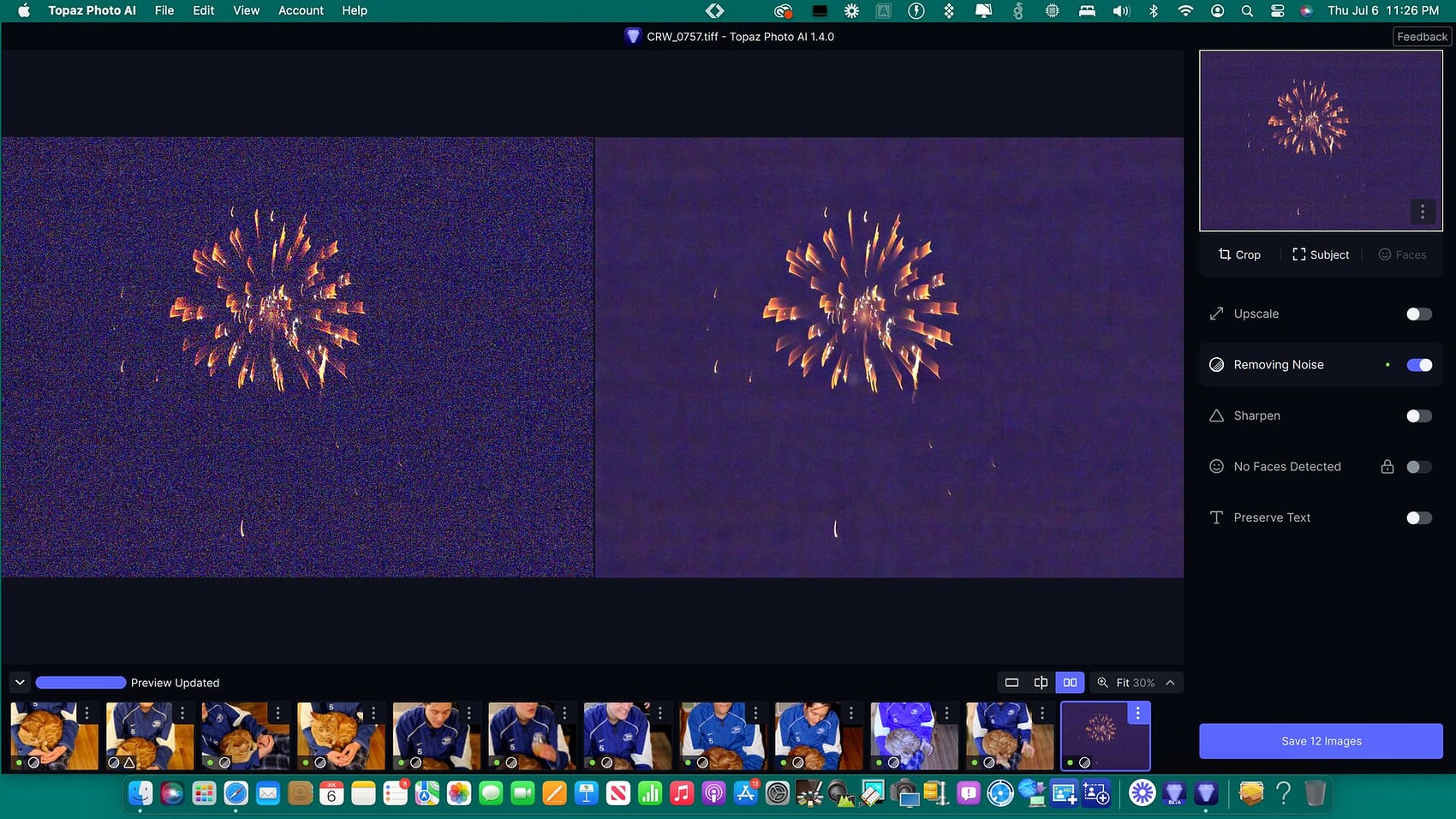Open the Account menu
The height and width of the screenshot is (819, 1456).
point(301,10)
